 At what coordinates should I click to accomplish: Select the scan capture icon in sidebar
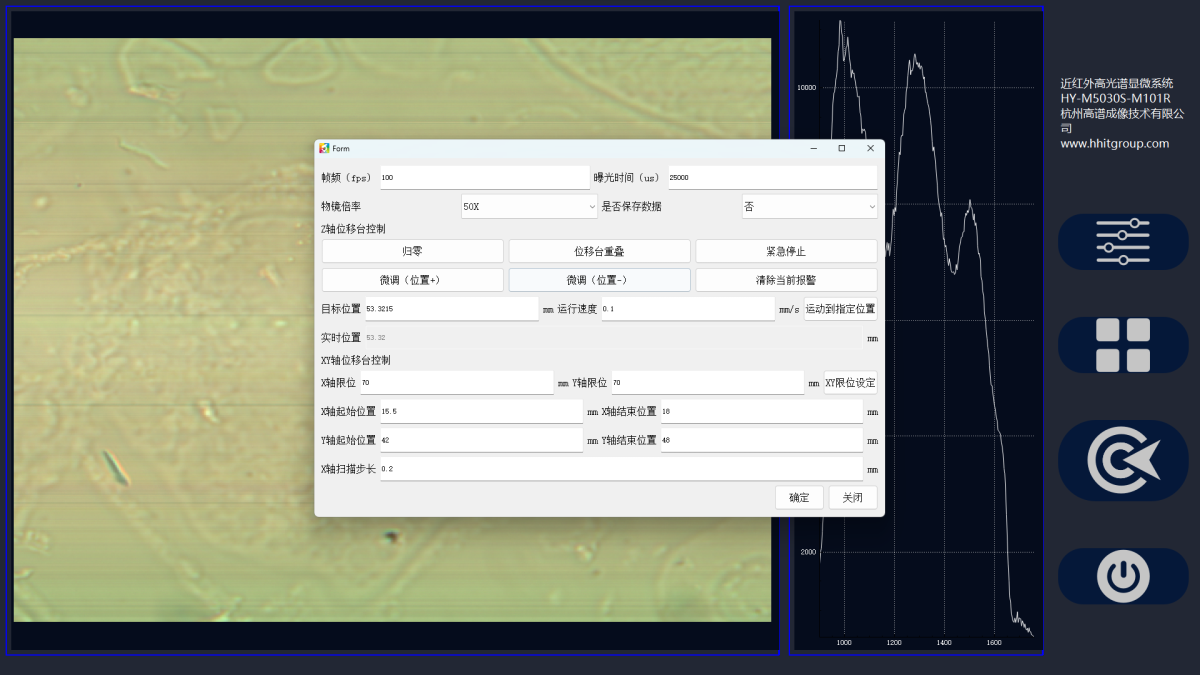pyautogui.click(x=1122, y=459)
